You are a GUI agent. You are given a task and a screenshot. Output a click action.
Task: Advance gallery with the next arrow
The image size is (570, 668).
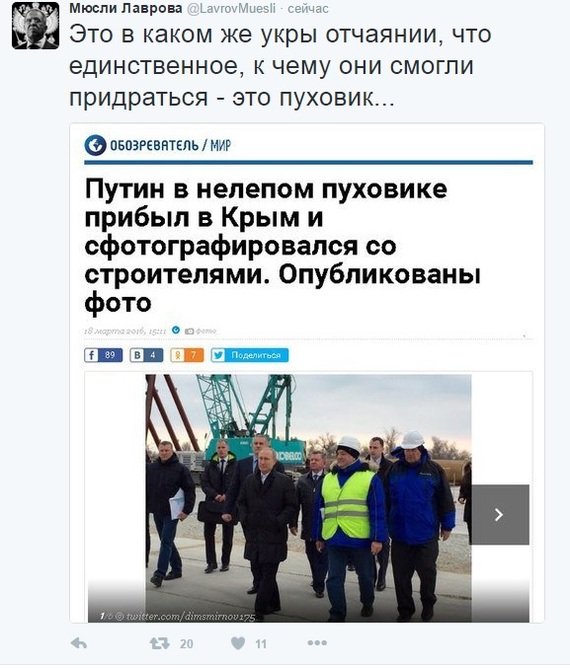pos(499,515)
